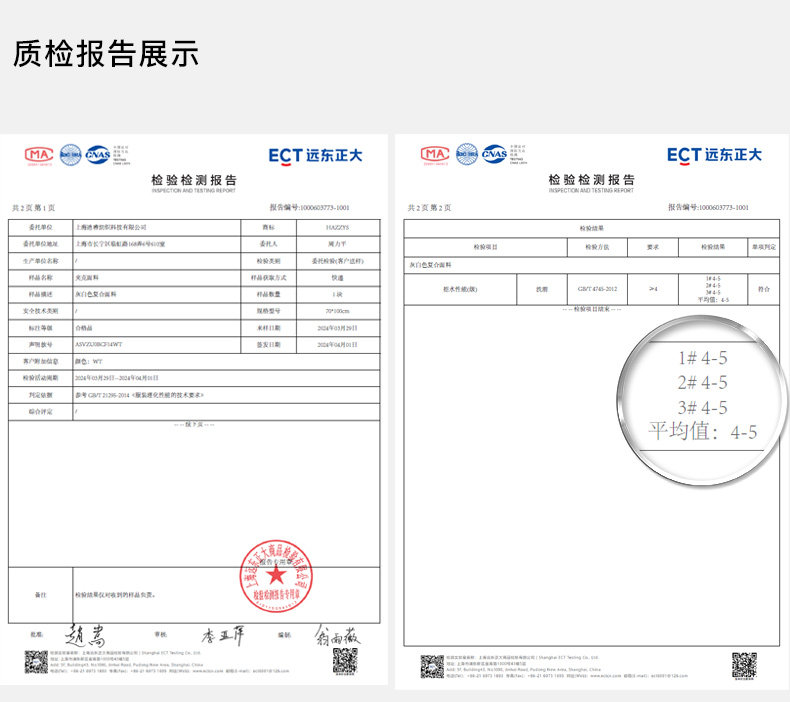790x702 pixels.
Task: Click the report number on page 1
Action: point(310,207)
